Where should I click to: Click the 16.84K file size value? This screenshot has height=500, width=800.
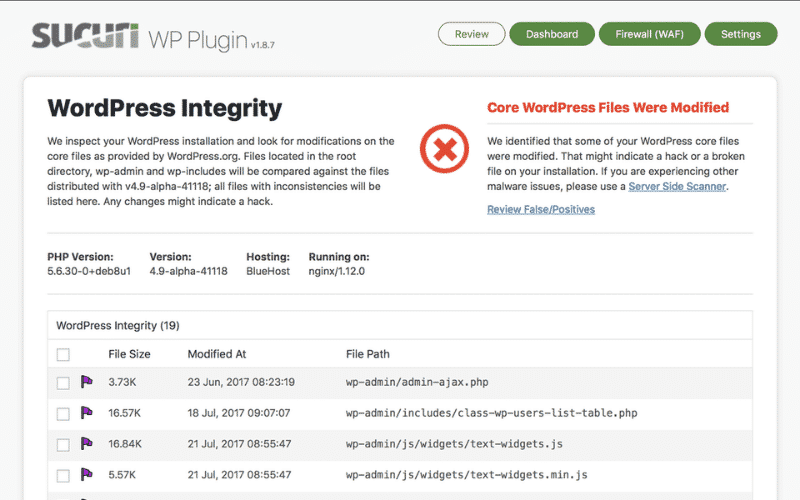[x=125, y=444]
